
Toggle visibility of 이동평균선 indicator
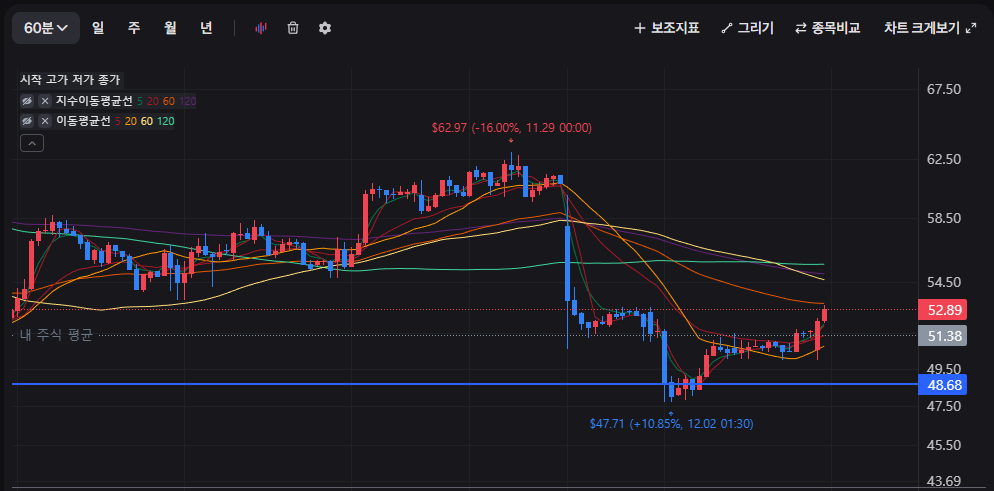pyautogui.click(x=27, y=120)
